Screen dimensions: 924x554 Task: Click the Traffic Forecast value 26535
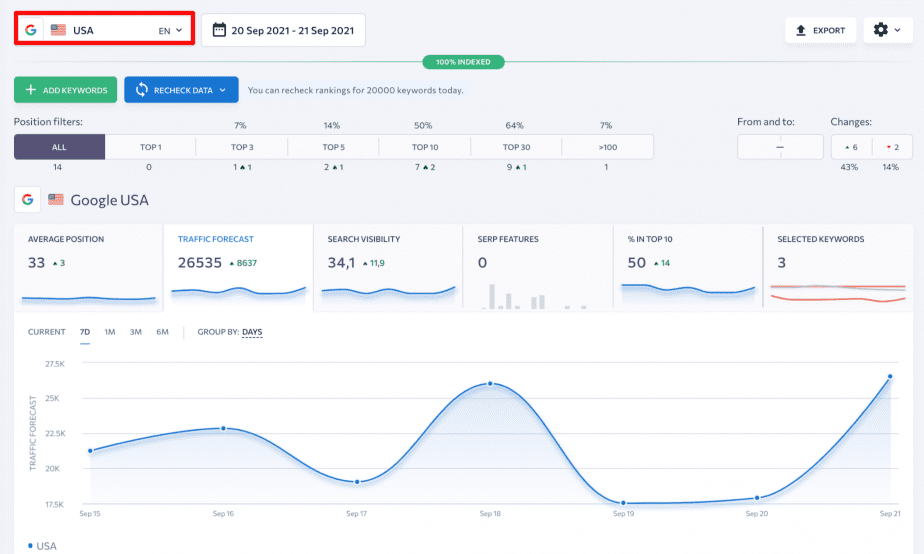200,263
